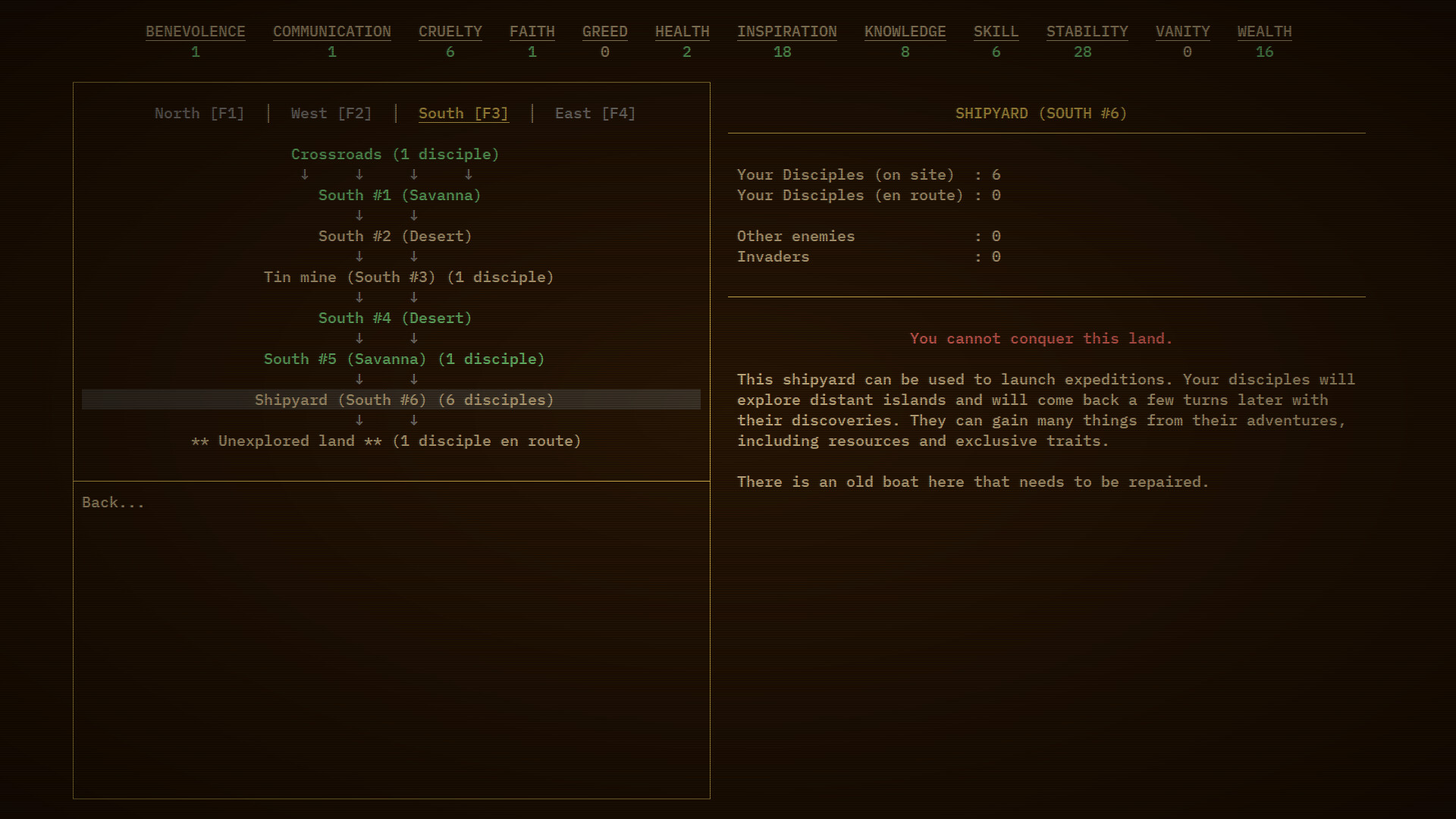Viewport: 1456px width, 819px height.
Task: View South #5 (Savanna) with 1 disciple
Action: (403, 359)
